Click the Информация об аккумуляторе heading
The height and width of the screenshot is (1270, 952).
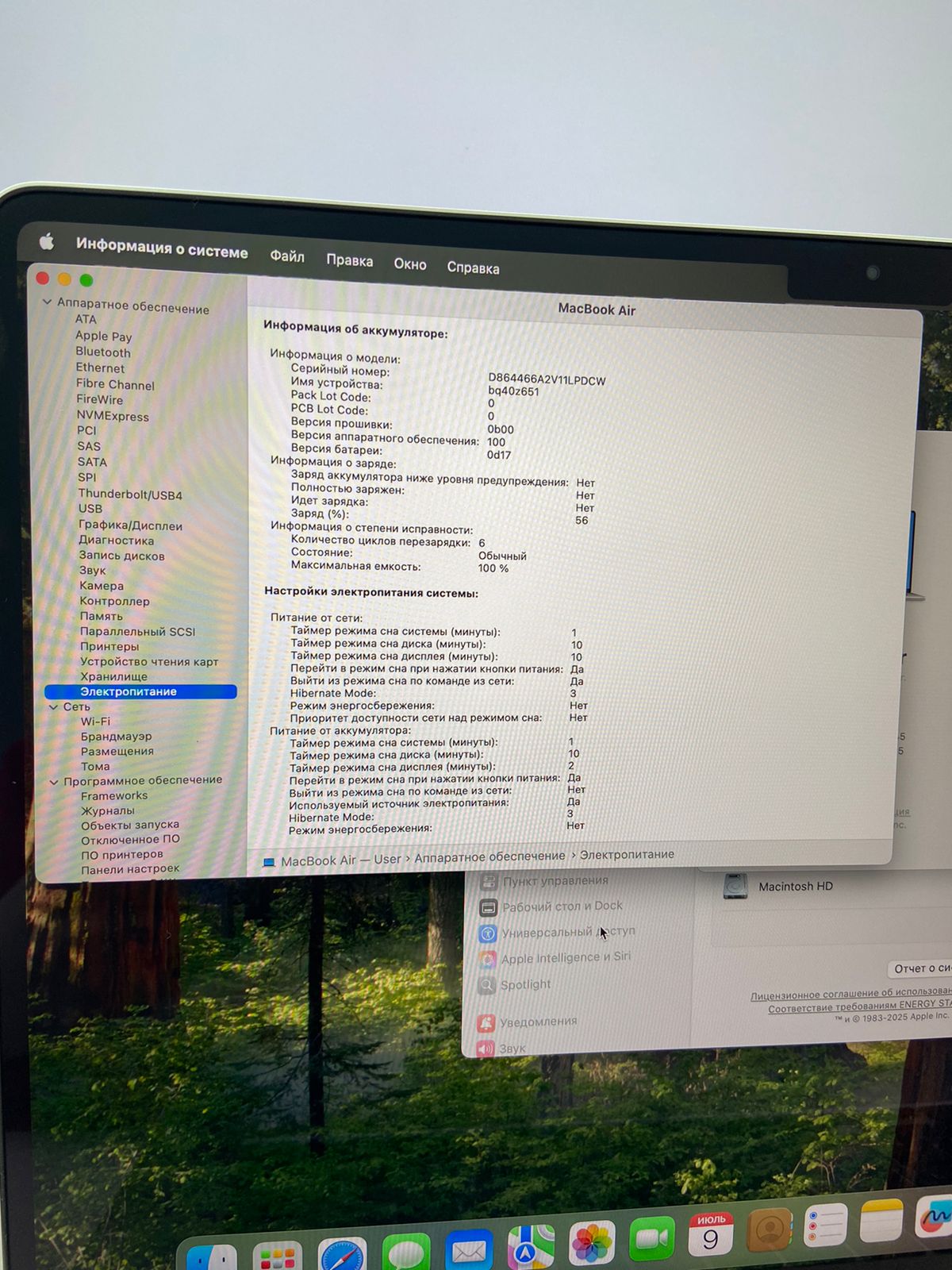pyautogui.click(x=355, y=329)
